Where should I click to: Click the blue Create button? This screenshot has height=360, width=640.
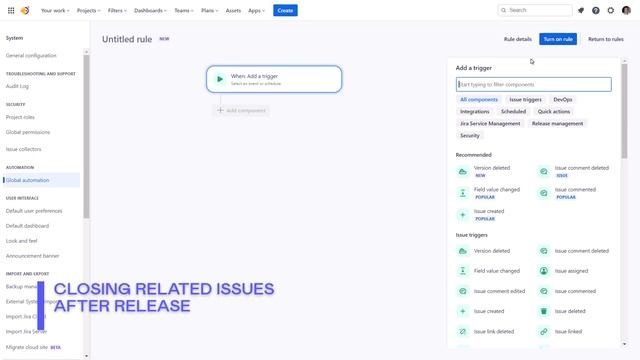(x=285, y=11)
